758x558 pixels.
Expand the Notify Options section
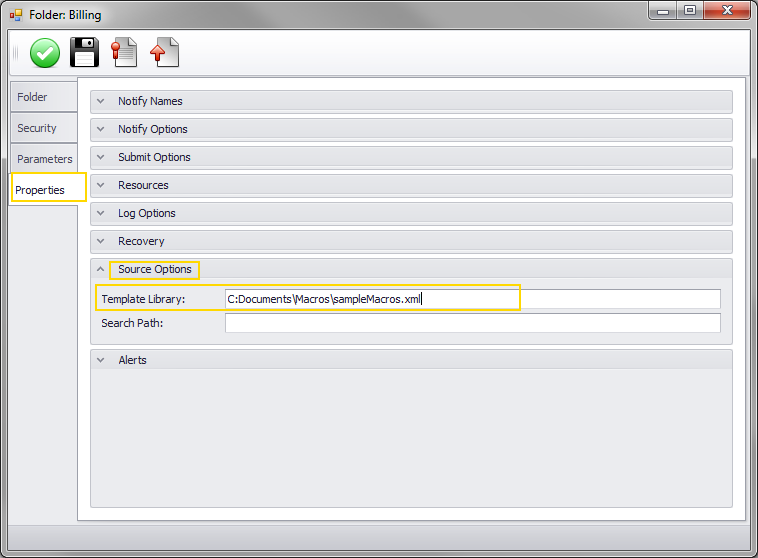pos(411,130)
